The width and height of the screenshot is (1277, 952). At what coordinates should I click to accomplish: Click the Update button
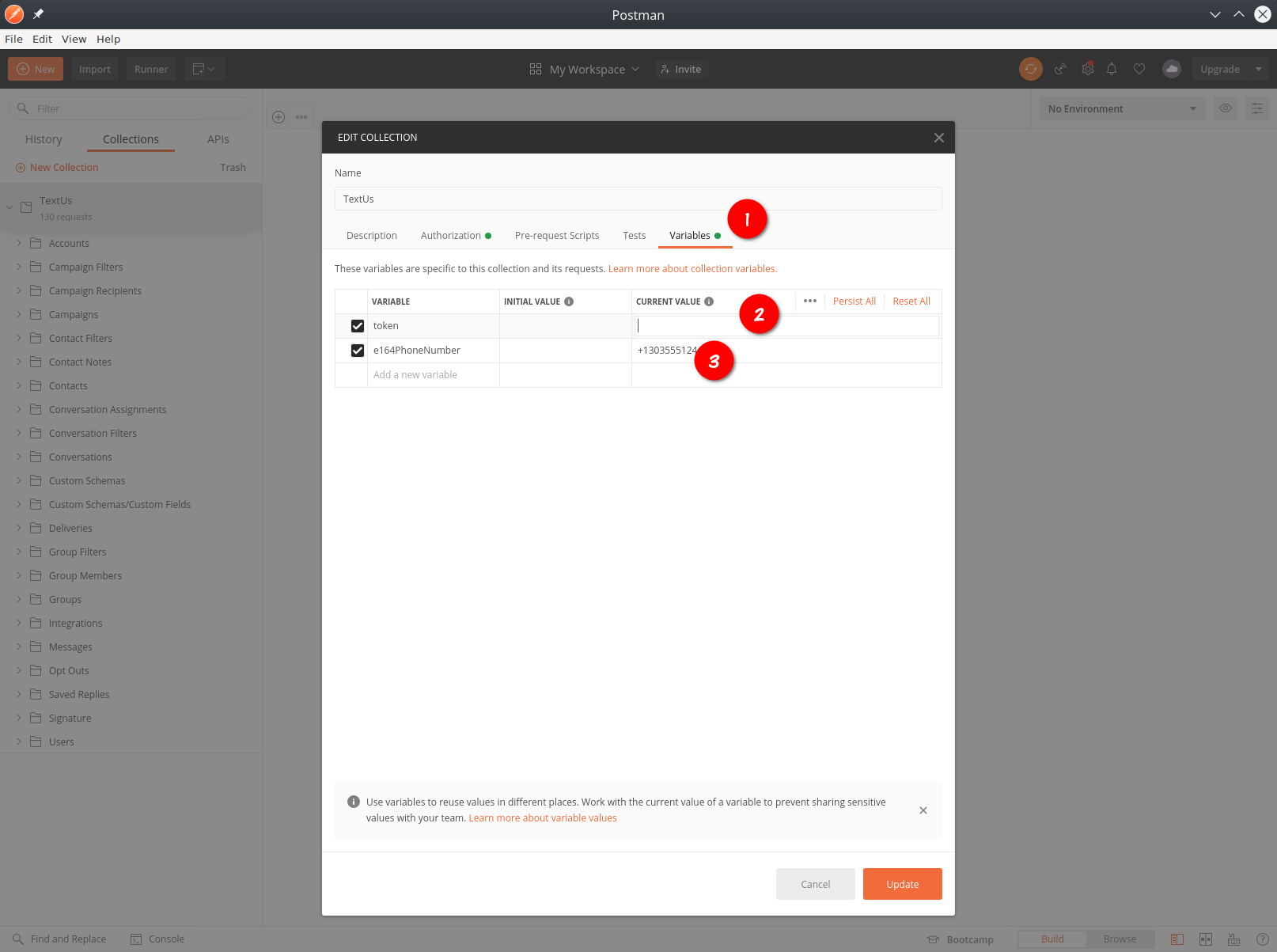point(903,884)
